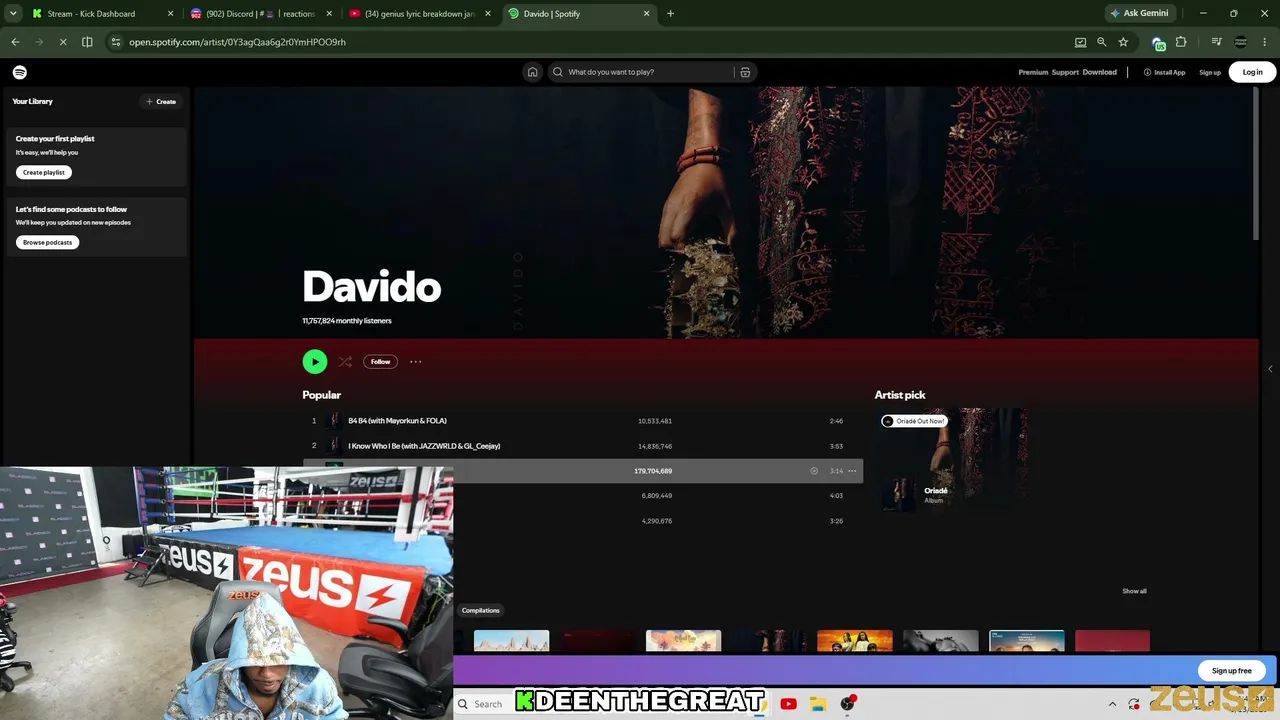Select track I Know Who I Be
The height and width of the screenshot is (720, 1280).
[x=424, y=446]
